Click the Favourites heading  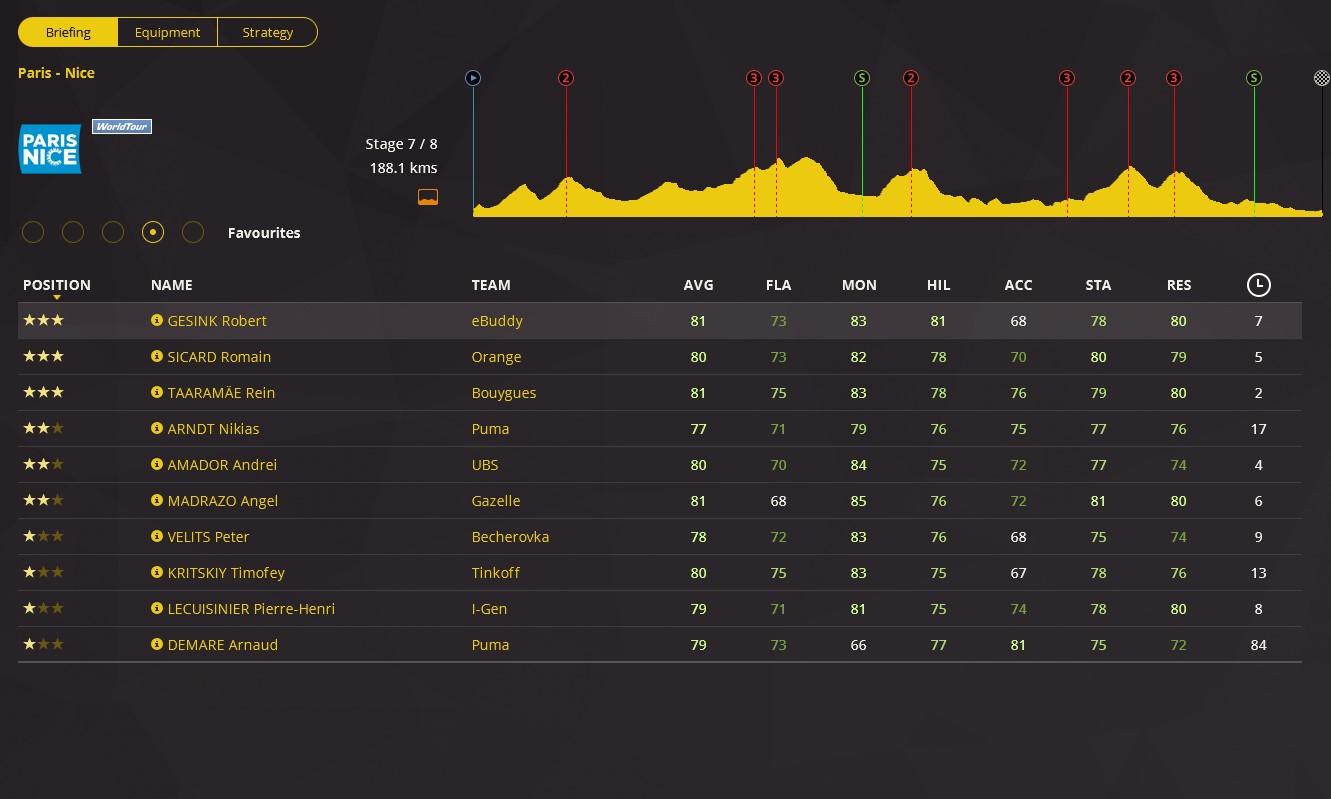coord(264,233)
